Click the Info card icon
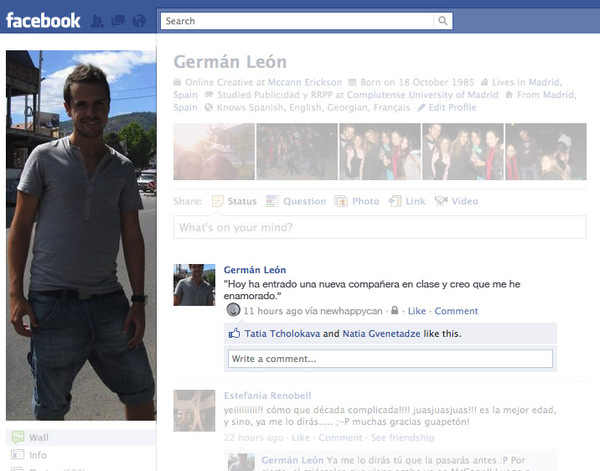This screenshot has height=471, width=600. pos(18,455)
